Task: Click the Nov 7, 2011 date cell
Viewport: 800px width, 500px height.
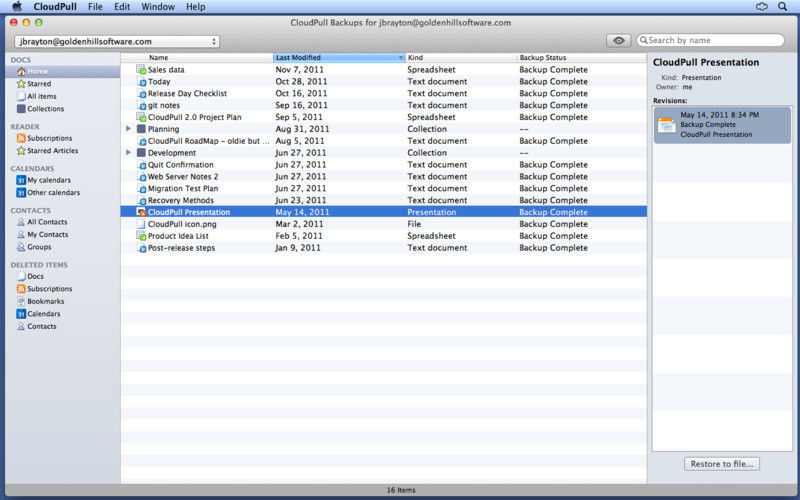Action: pos(299,69)
